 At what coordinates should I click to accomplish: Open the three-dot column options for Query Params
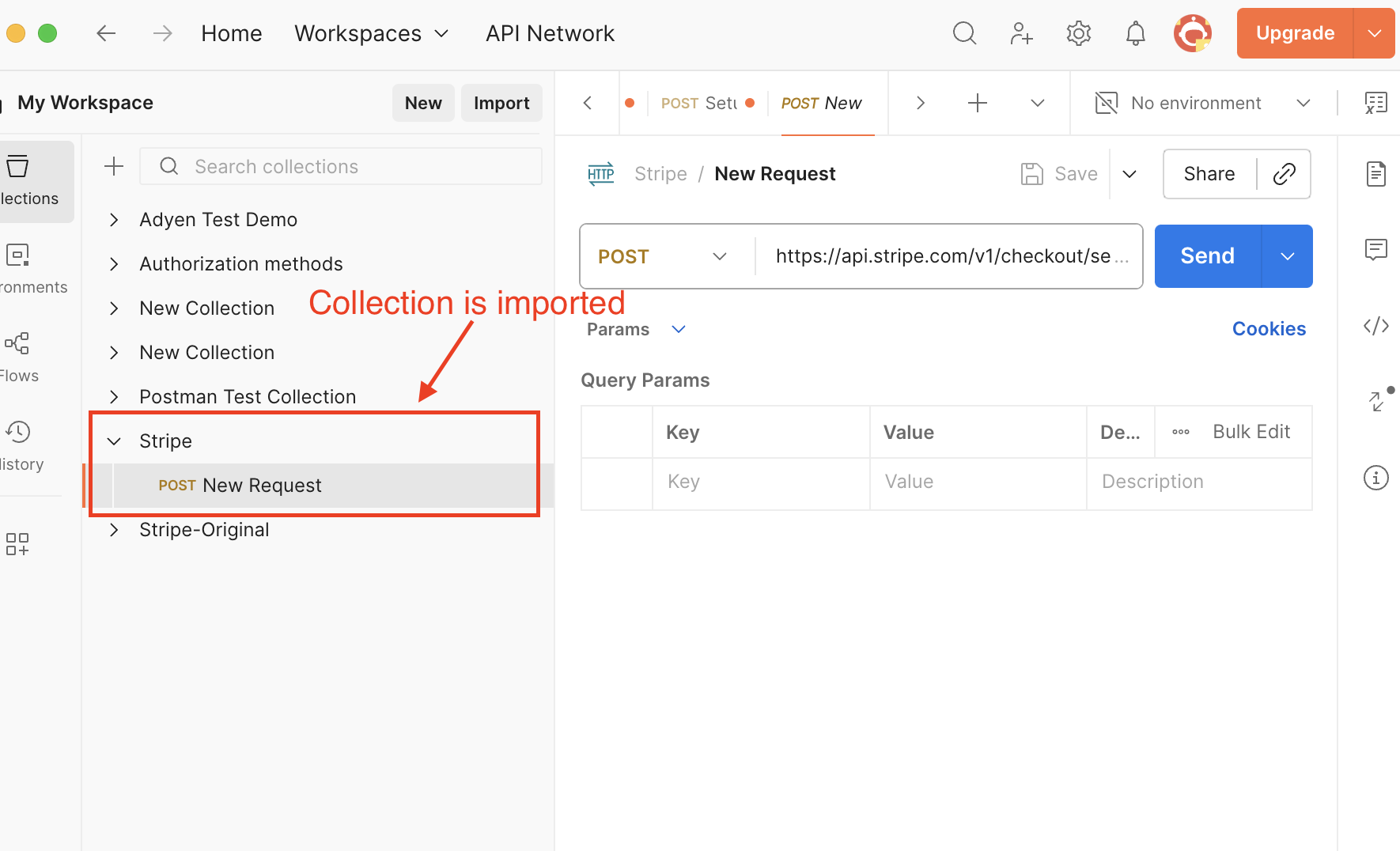tap(1181, 432)
